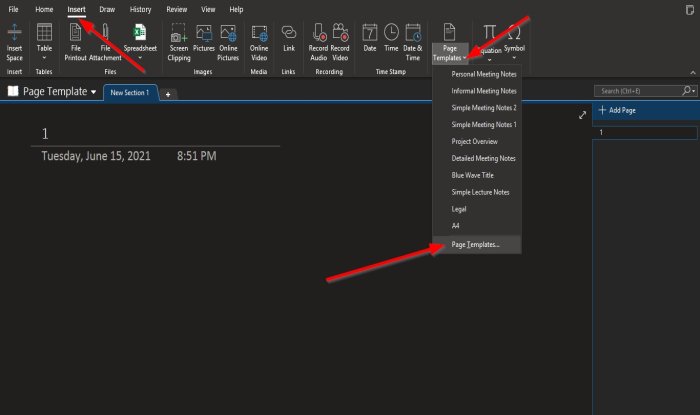Switch to the View tab
The image size is (700, 415).
coord(208,9)
